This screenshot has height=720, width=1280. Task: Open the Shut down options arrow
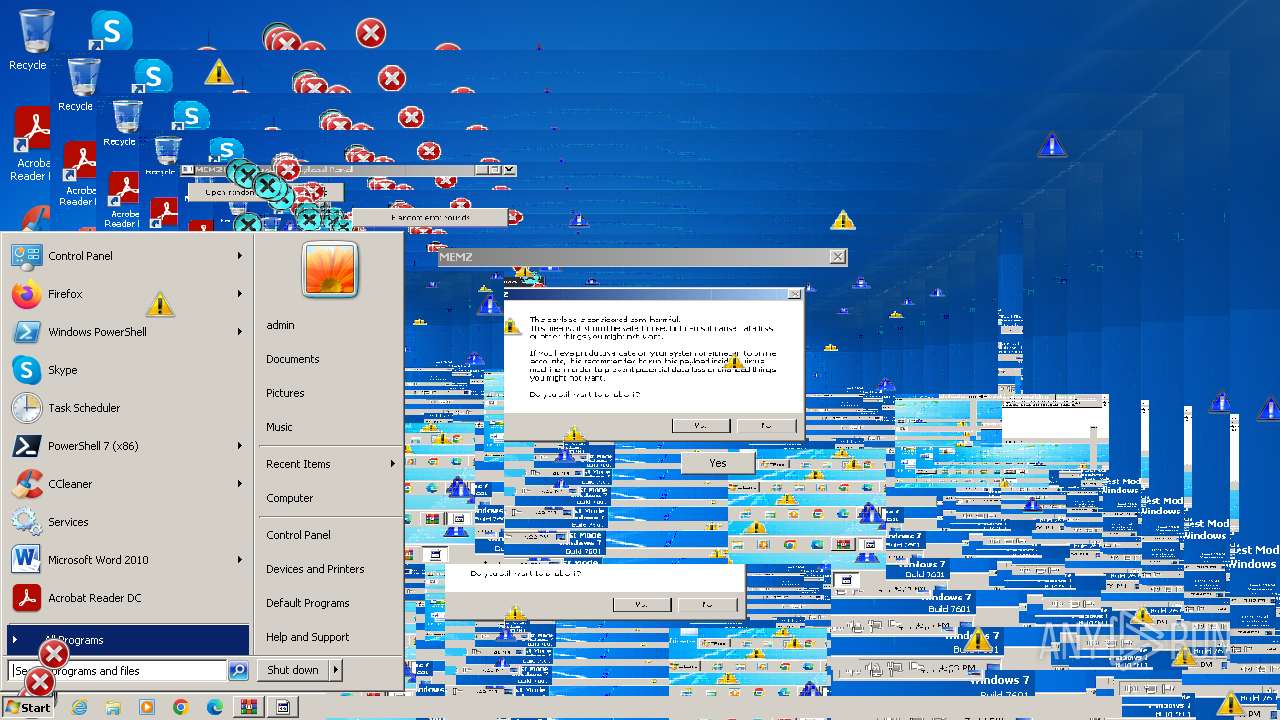pos(335,670)
